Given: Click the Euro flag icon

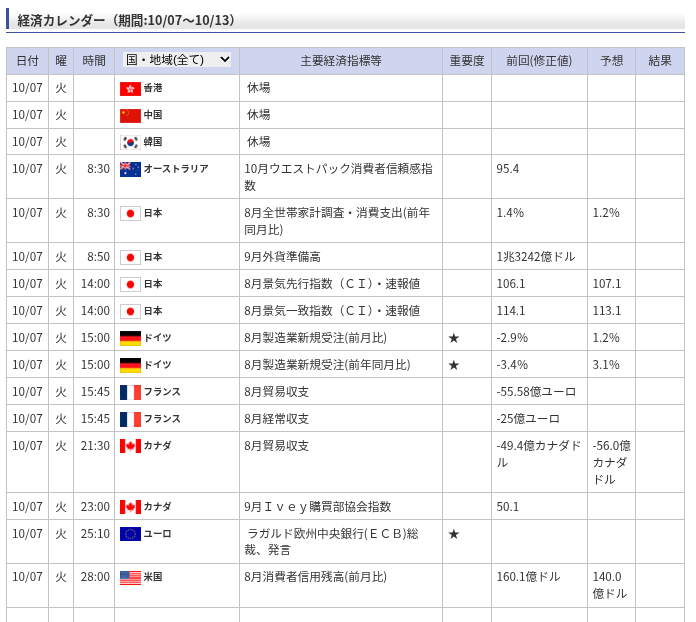Looking at the screenshot, I should tap(130, 534).
